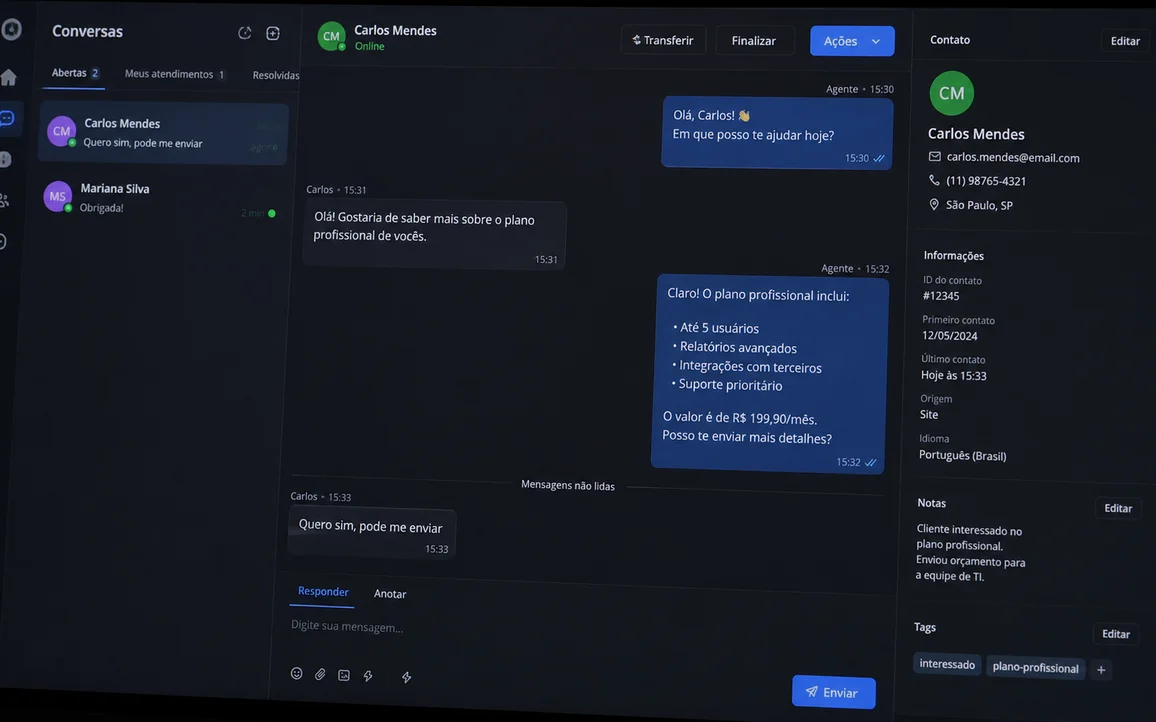Open the emoji picker in the message composer
The image size is (1156, 722).
click(296, 673)
